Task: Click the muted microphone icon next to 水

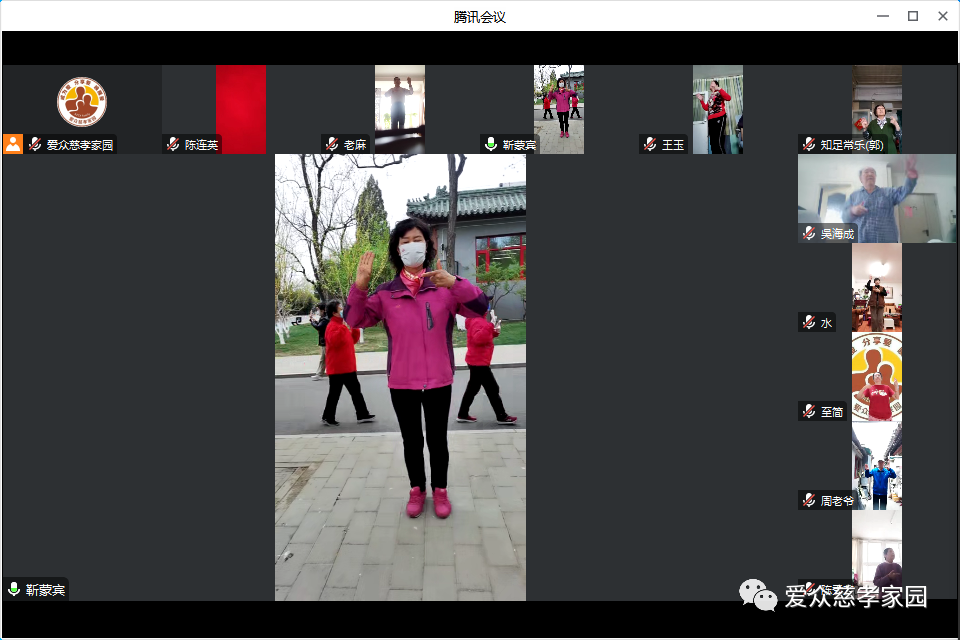Action: pos(809,322)
